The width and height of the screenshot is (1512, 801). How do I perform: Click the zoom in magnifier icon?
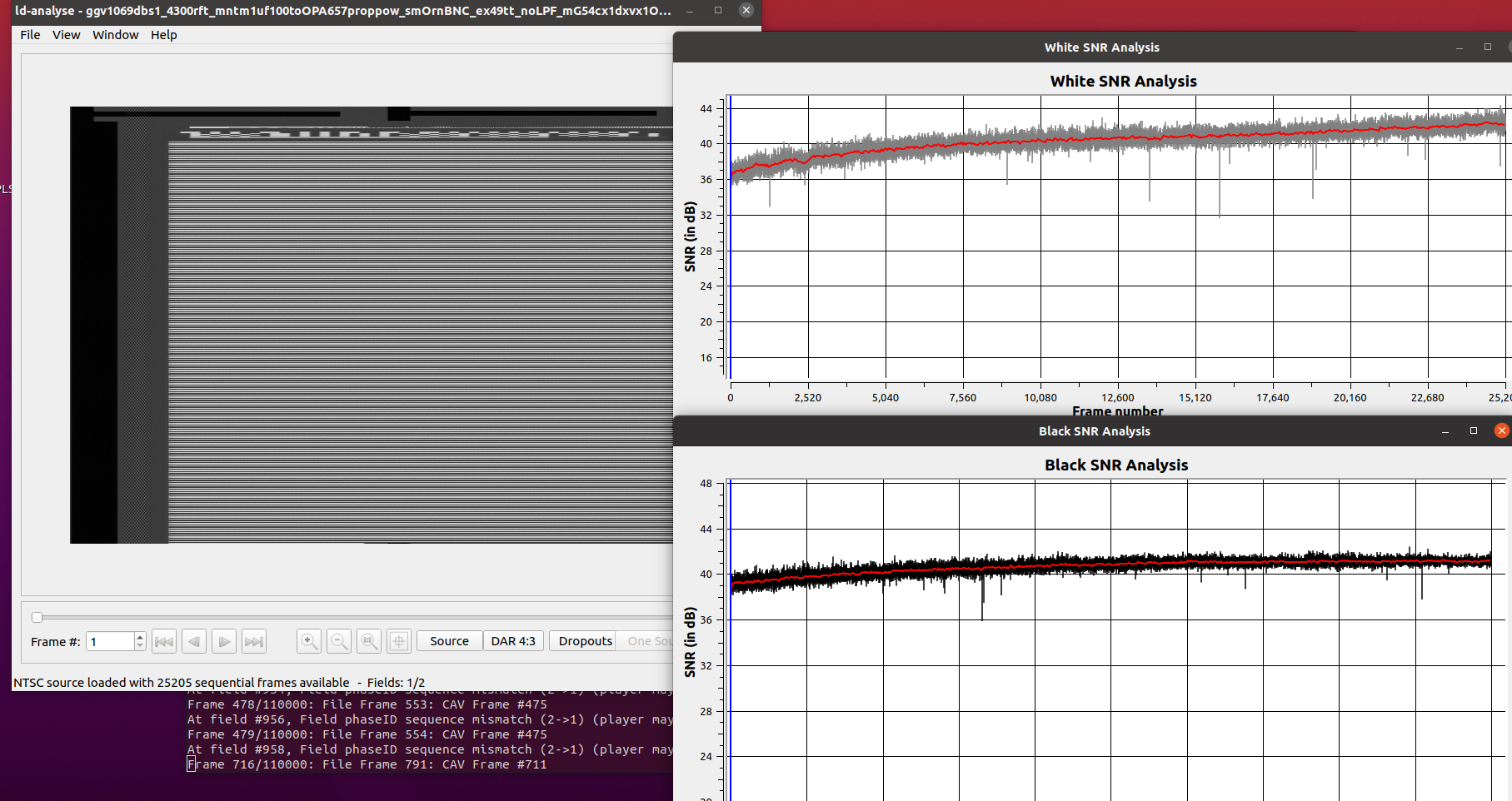point(309,641)
